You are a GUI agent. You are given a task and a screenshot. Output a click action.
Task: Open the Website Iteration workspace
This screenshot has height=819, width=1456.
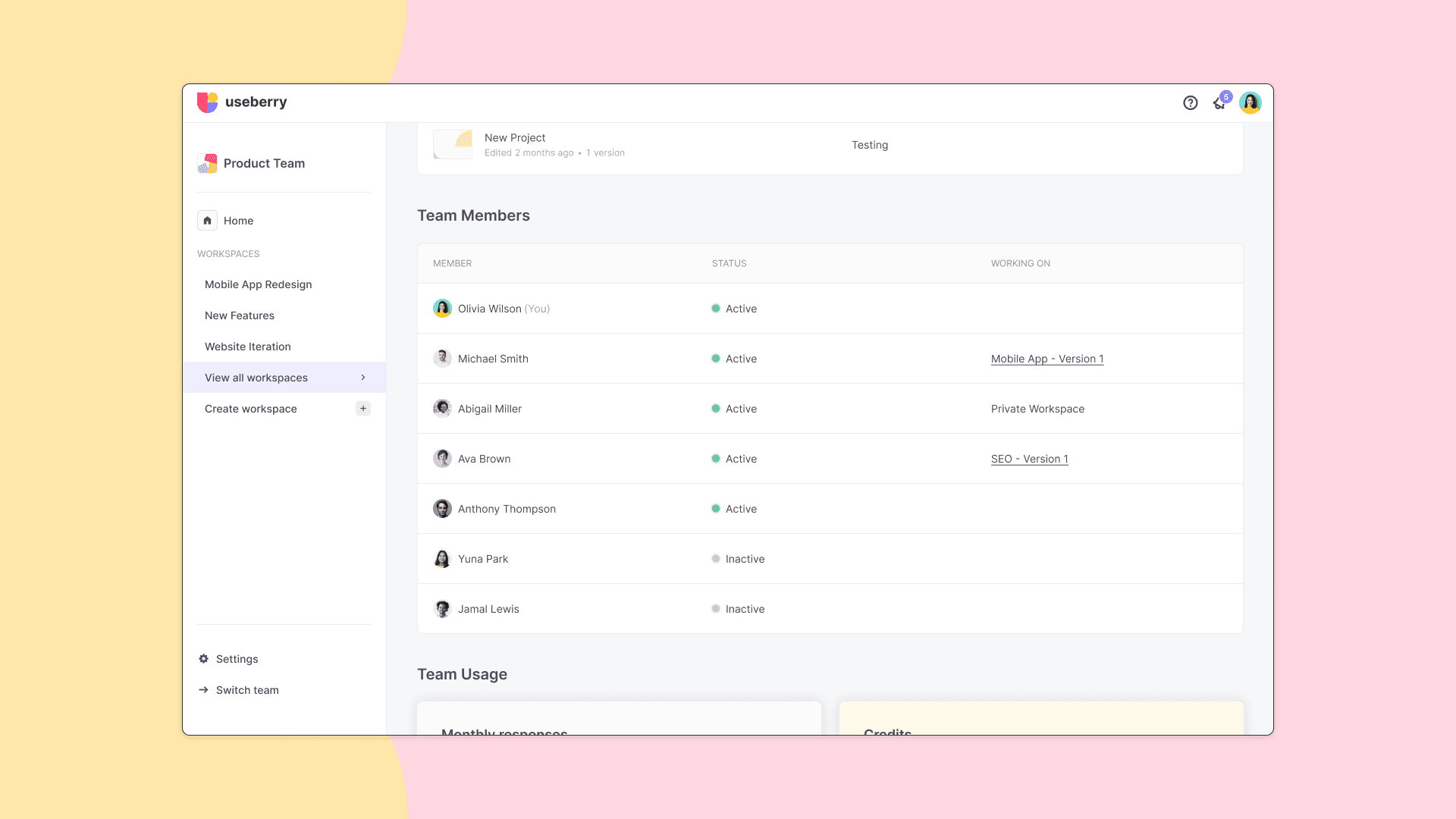(x=247, y=347)
